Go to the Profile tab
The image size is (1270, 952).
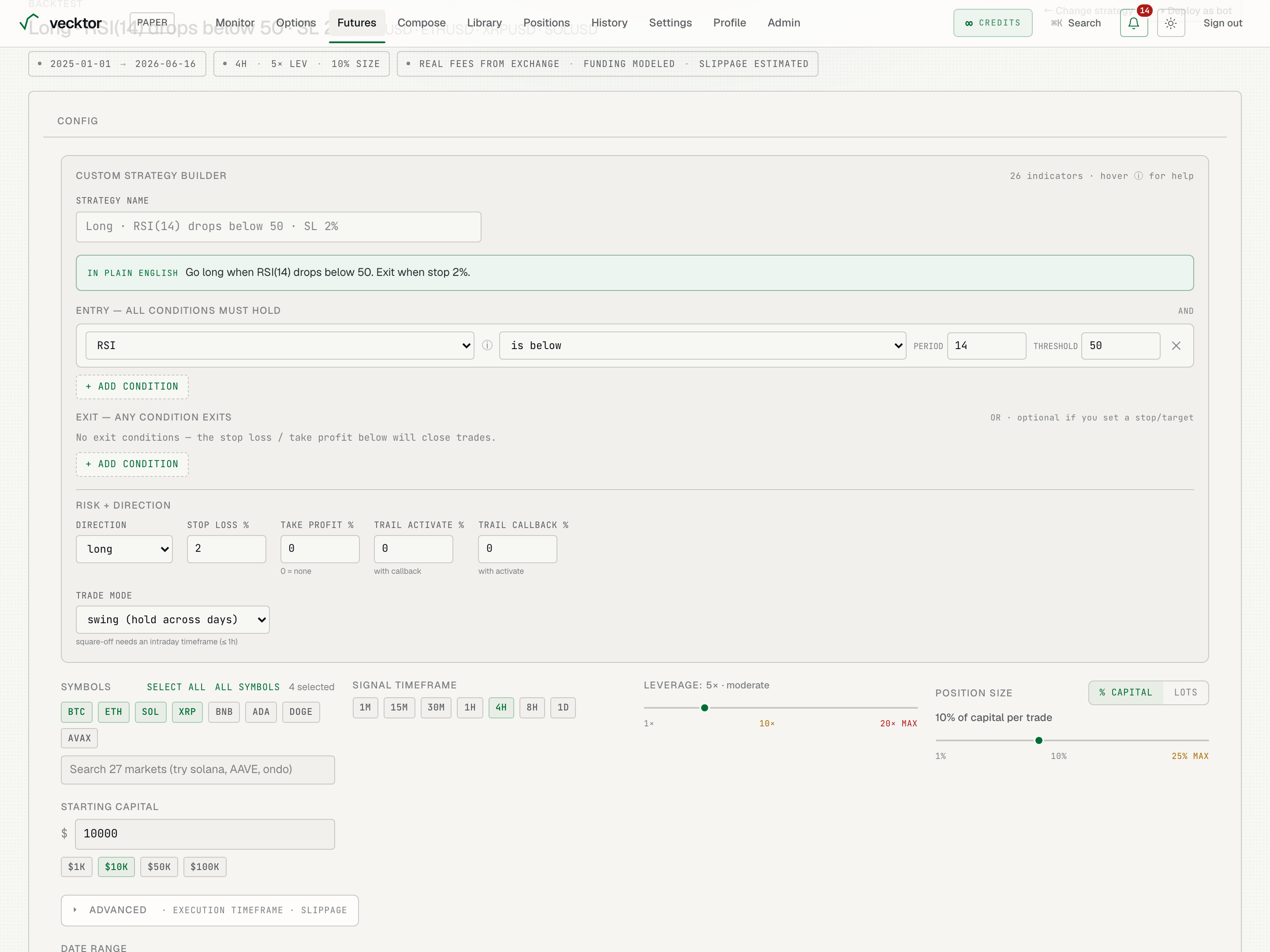(729, 23)
